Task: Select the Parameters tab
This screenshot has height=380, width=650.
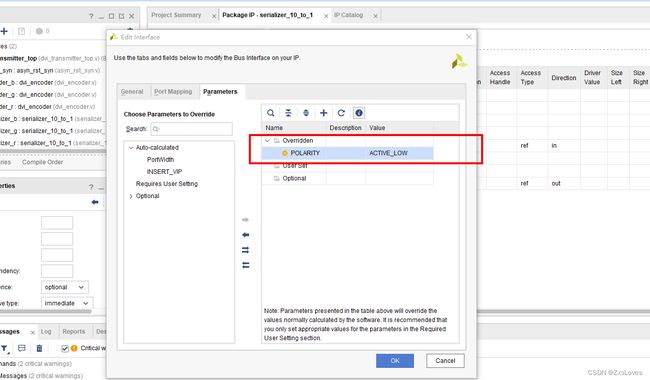Action: pyautogui.click(x=220, y=92)
